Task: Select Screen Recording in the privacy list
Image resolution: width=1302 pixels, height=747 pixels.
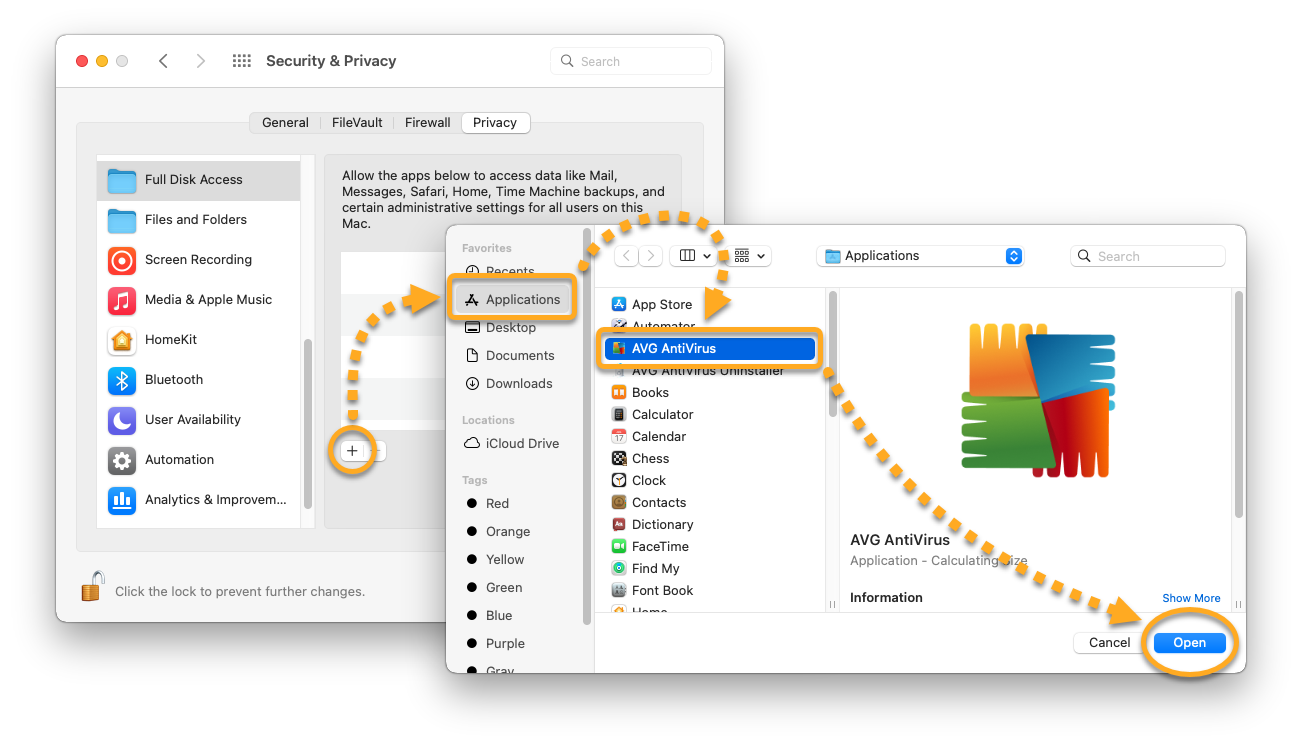Action: [x=198, y=260]
